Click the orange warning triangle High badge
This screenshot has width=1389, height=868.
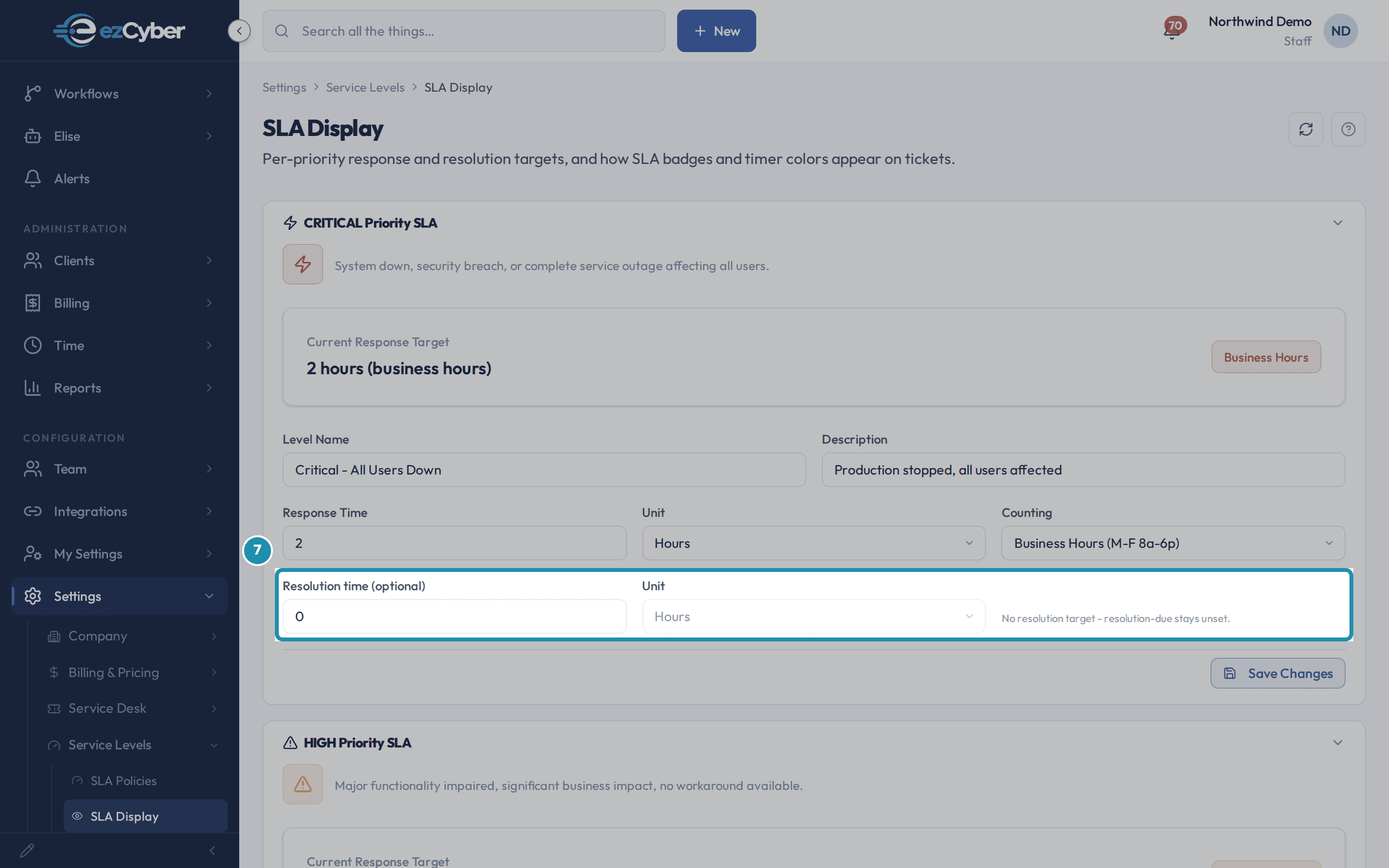point(302,784)
